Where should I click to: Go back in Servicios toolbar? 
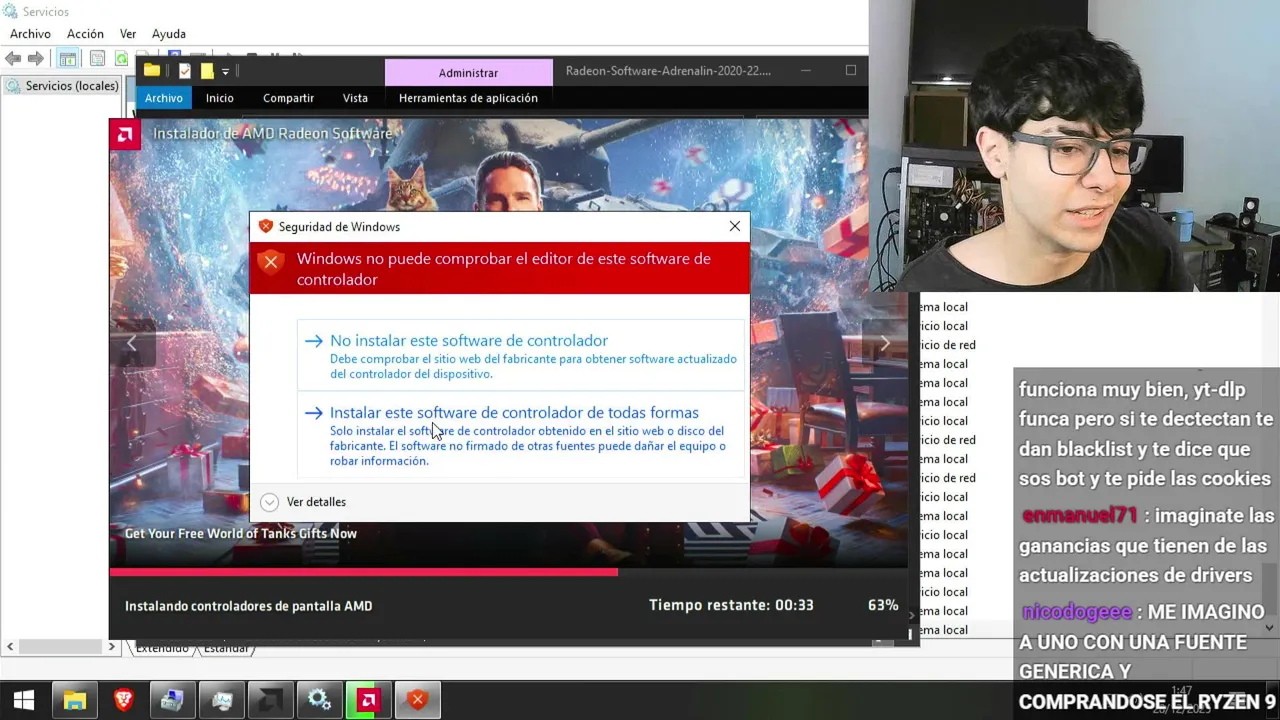click(x=13, y=59)
